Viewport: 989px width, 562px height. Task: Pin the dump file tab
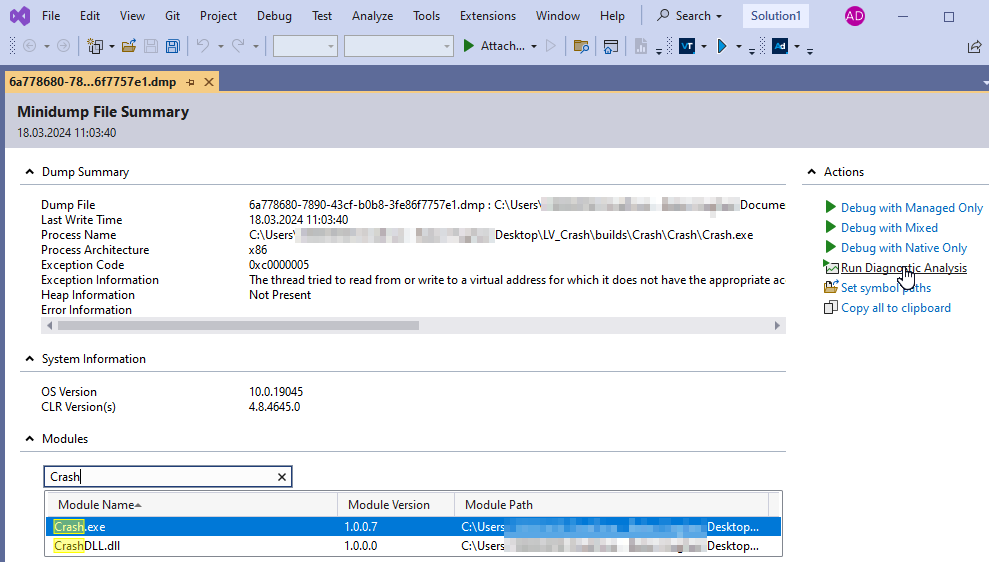[x=190, y=82]
